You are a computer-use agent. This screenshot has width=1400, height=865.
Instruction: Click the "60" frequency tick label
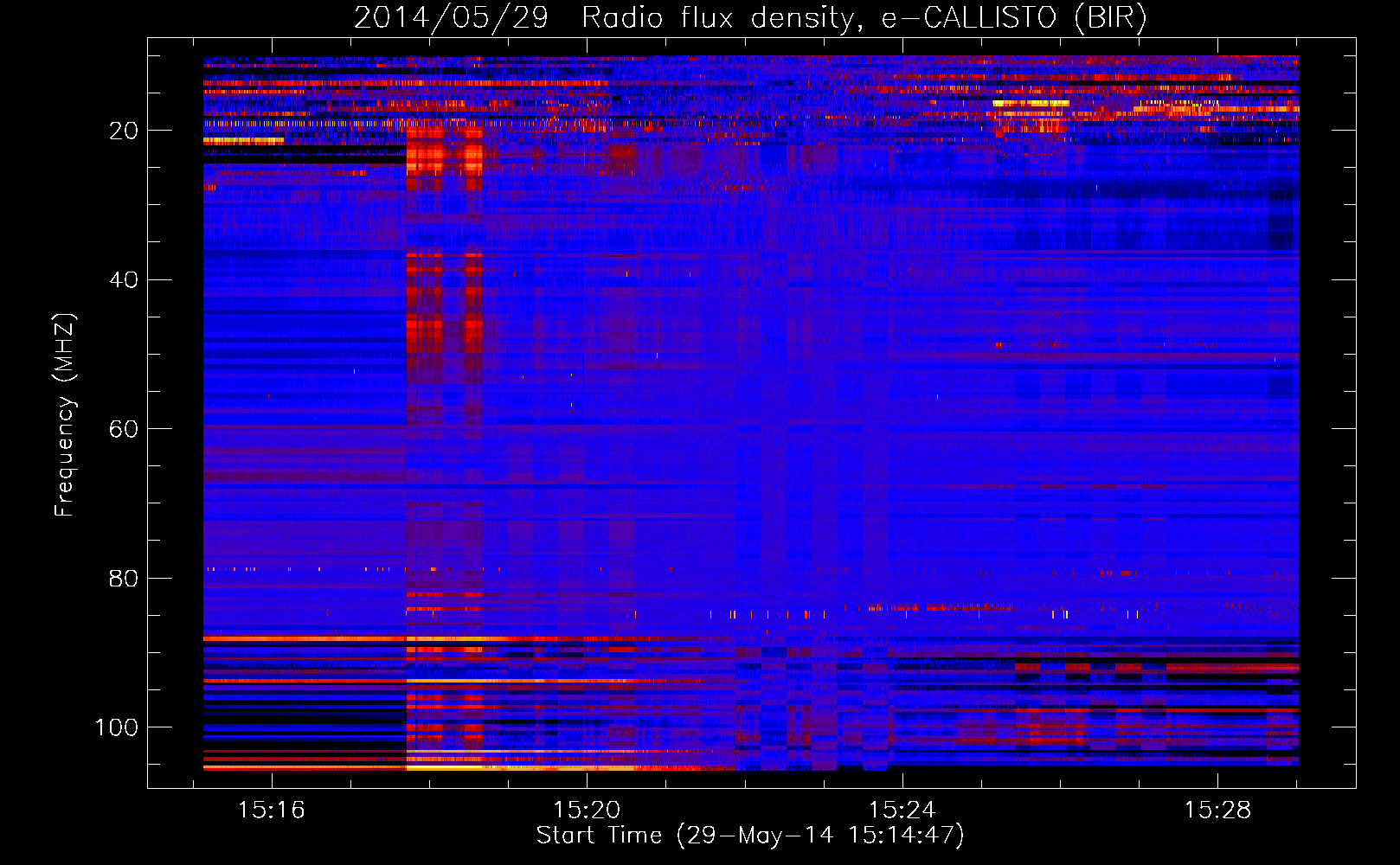tap(124, 429)
